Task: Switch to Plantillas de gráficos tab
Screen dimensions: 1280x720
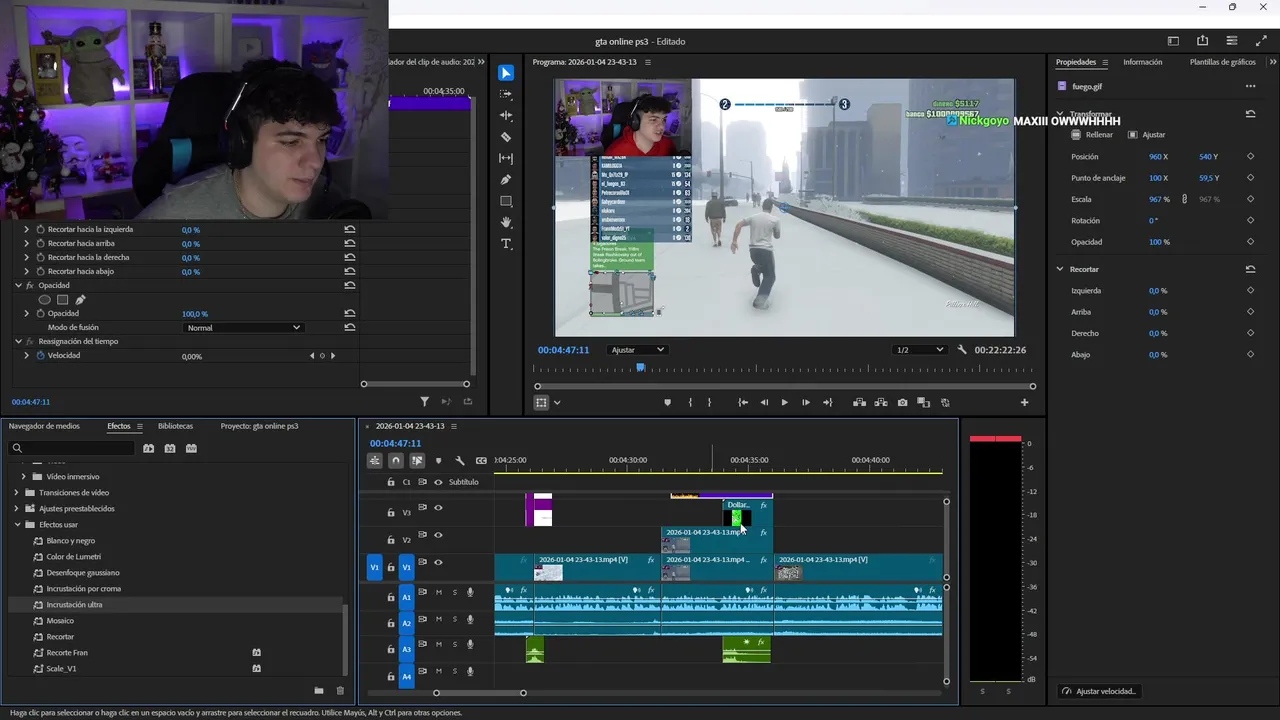Action: click(x=1222, y=62)
